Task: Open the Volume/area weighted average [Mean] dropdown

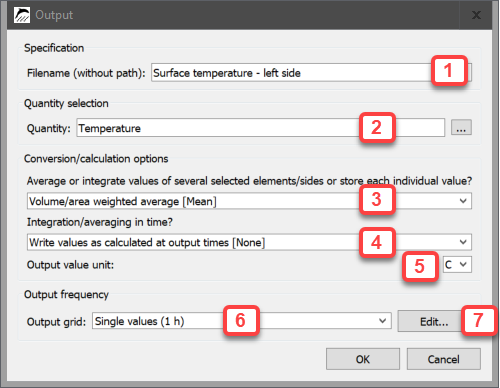Action: (x=249, y=201)
